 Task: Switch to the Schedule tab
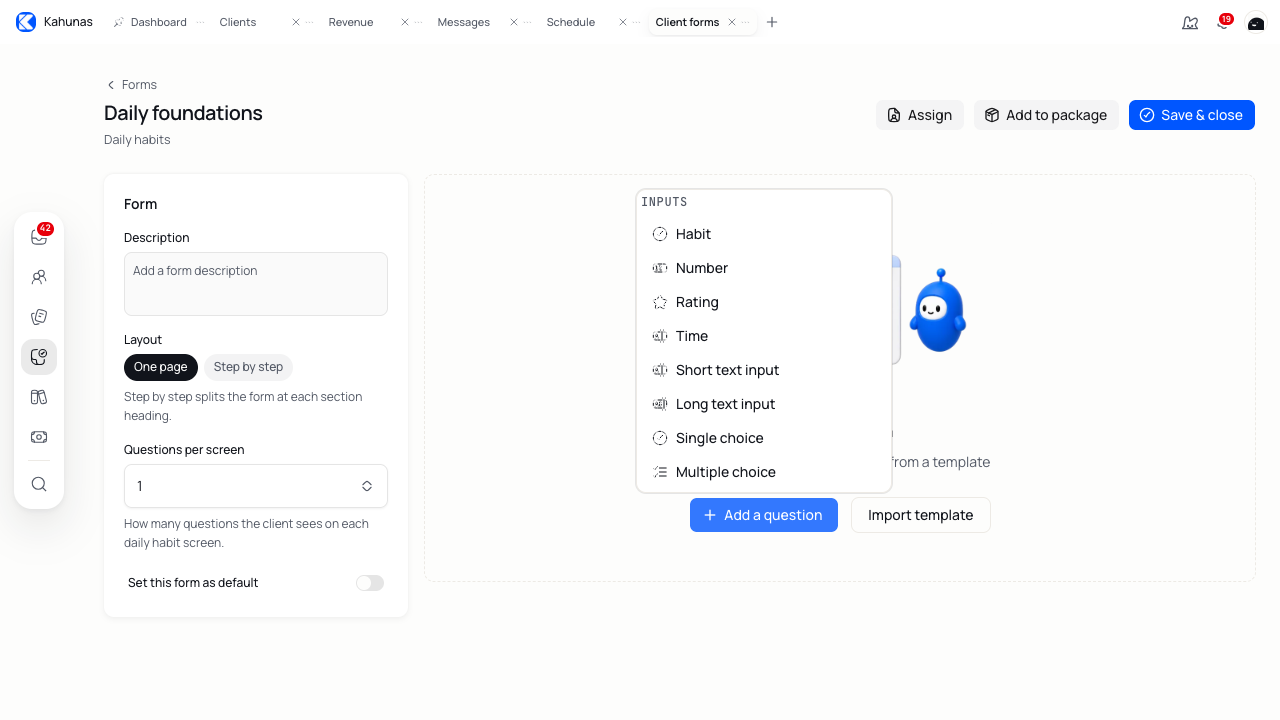[x=571, y=22]
